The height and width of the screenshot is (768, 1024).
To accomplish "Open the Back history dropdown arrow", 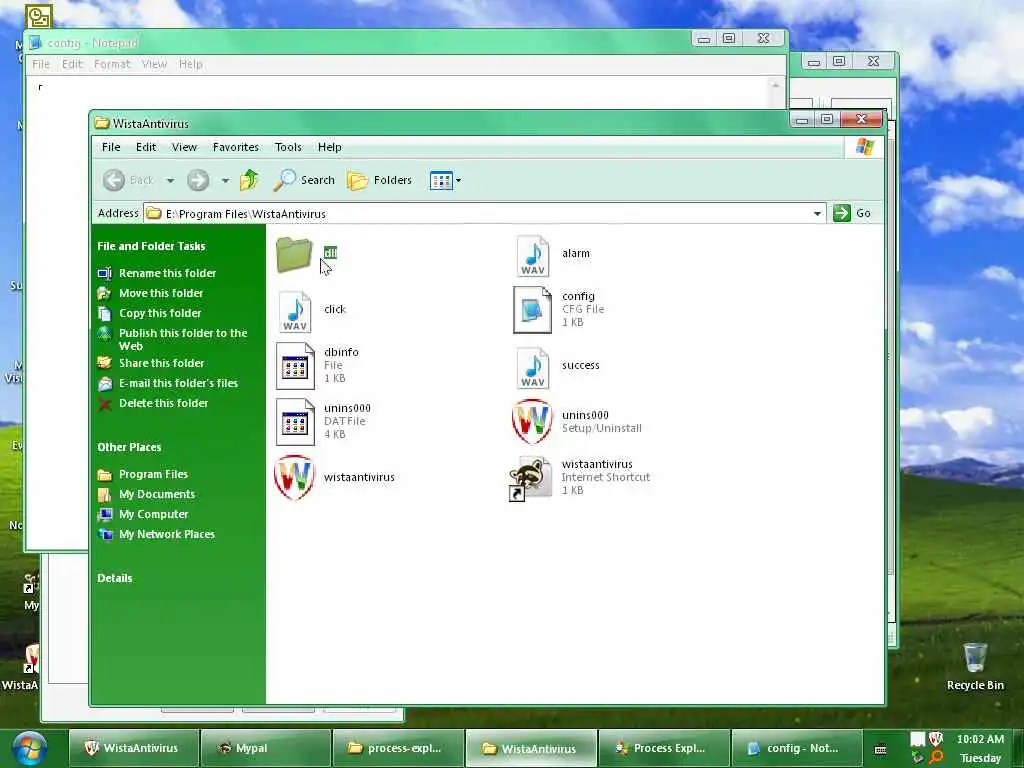I will [170, 180].
